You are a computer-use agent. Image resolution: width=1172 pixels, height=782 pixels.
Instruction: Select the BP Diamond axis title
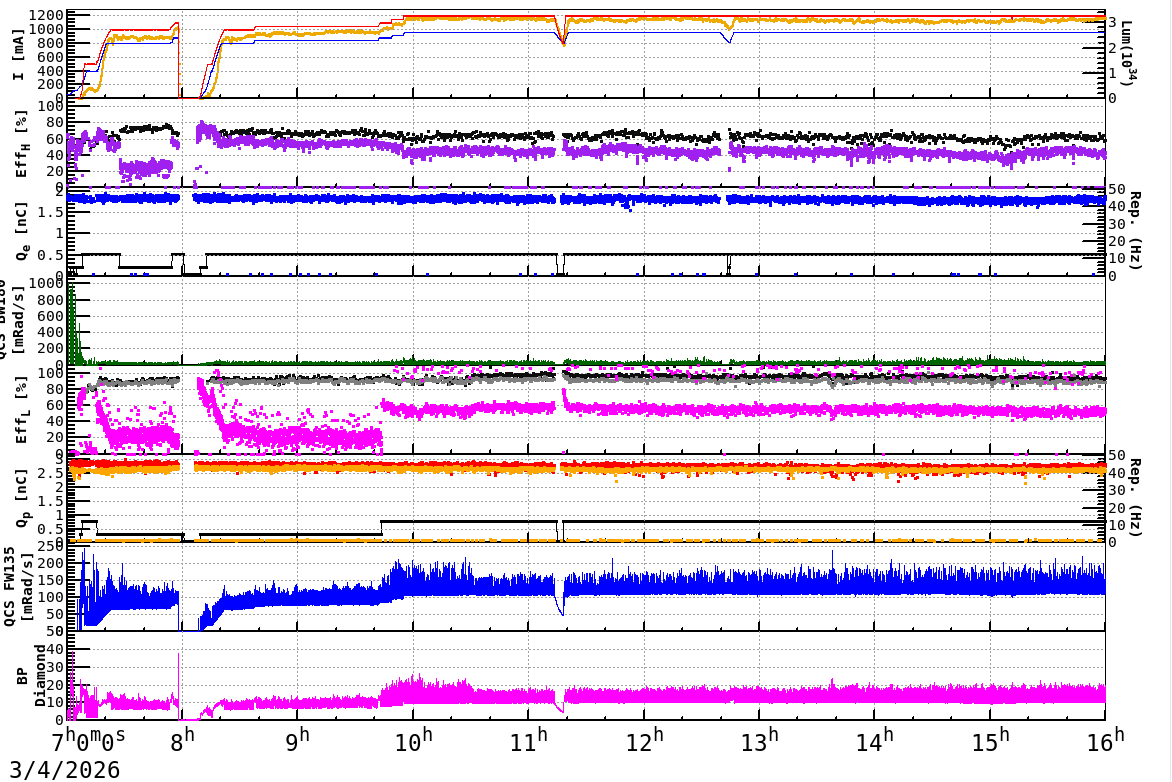(31, 676)
